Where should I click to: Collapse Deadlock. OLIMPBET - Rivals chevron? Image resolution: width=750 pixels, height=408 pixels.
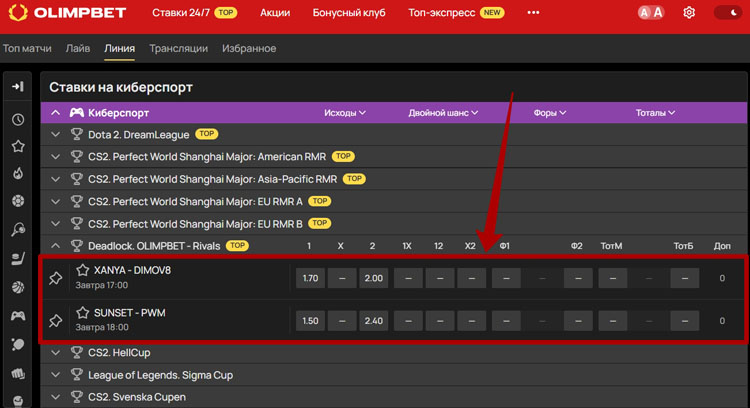[x=55, y=246]
